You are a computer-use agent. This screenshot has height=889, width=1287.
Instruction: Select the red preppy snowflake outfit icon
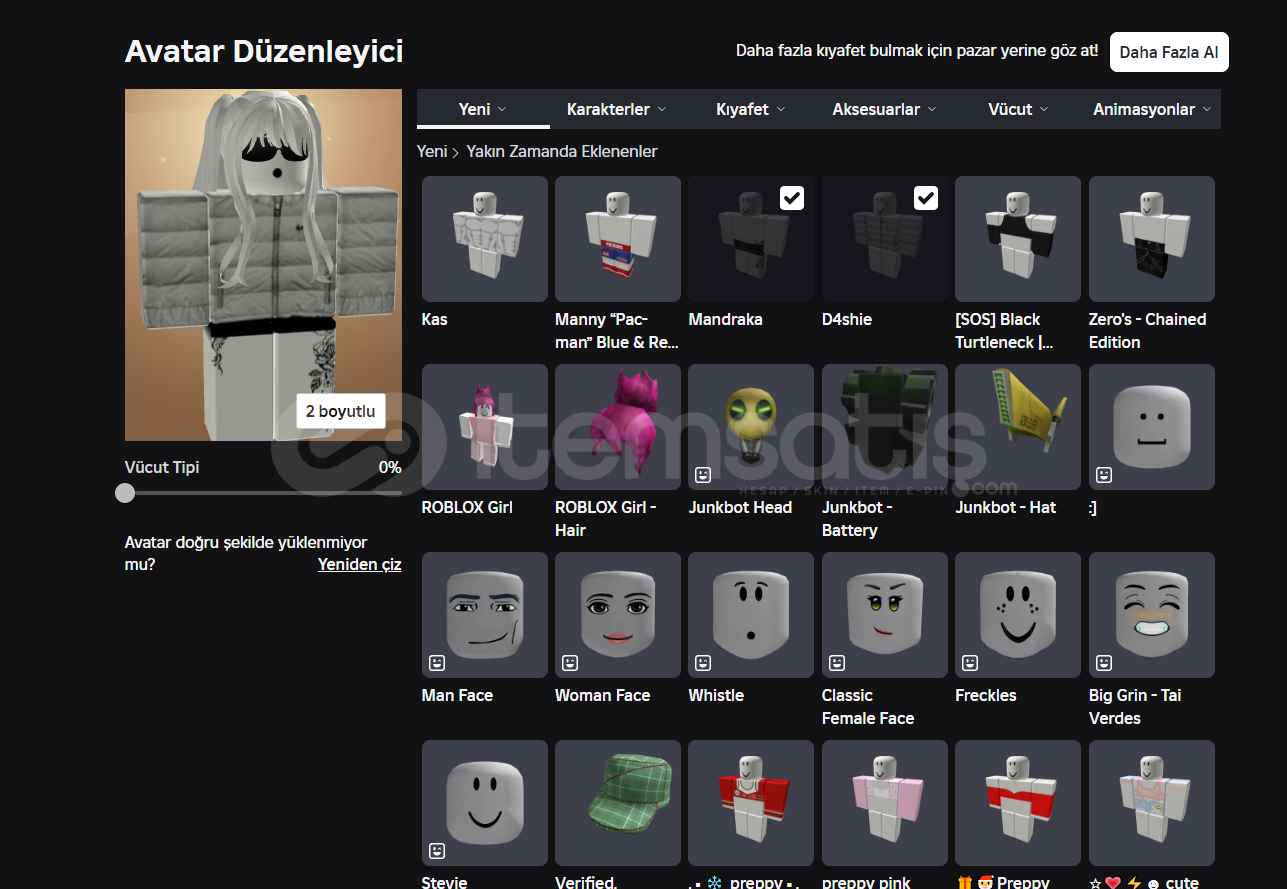point(751,803)
